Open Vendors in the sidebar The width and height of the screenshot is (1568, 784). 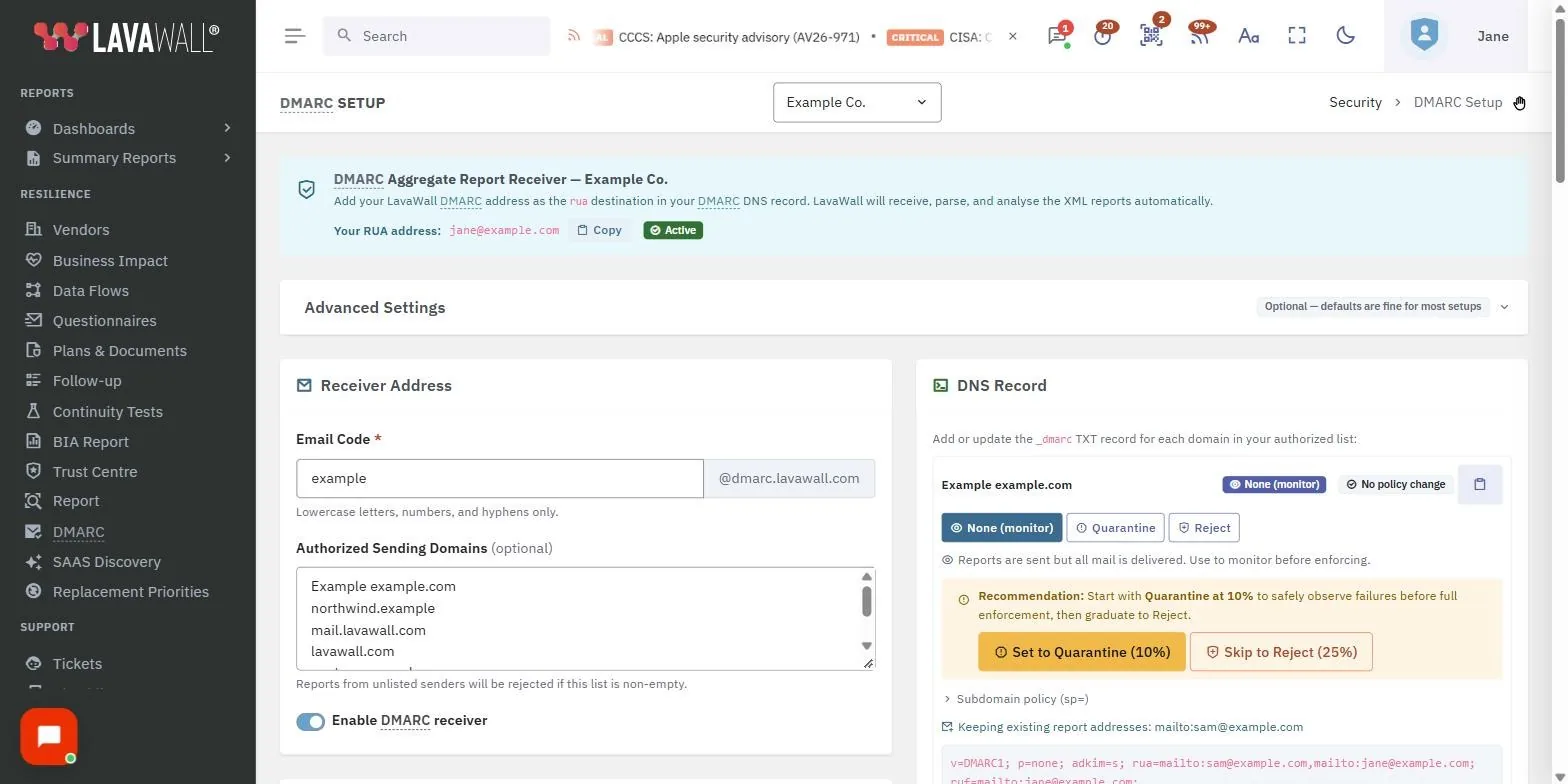point(81,230)
